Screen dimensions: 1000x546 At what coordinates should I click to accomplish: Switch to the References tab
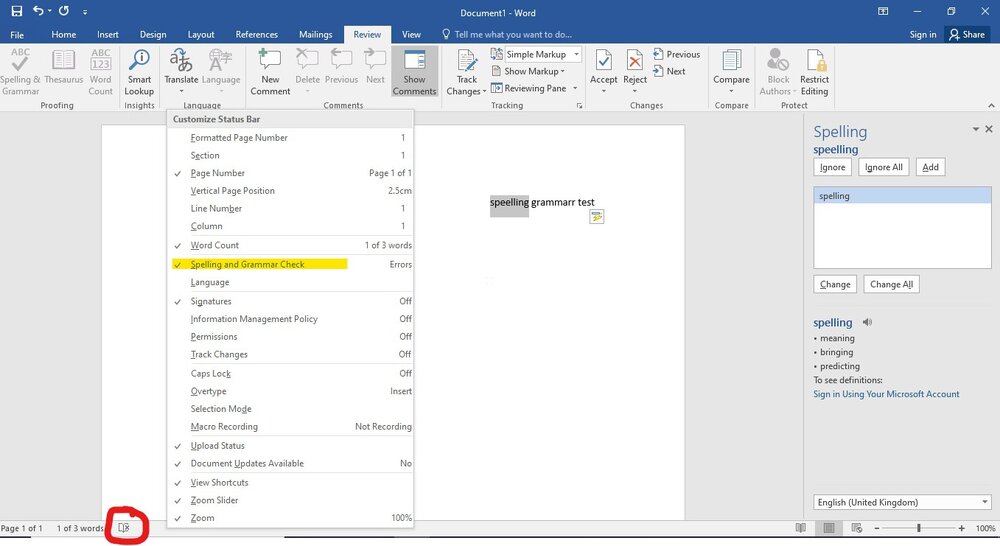tap(256, 34)
